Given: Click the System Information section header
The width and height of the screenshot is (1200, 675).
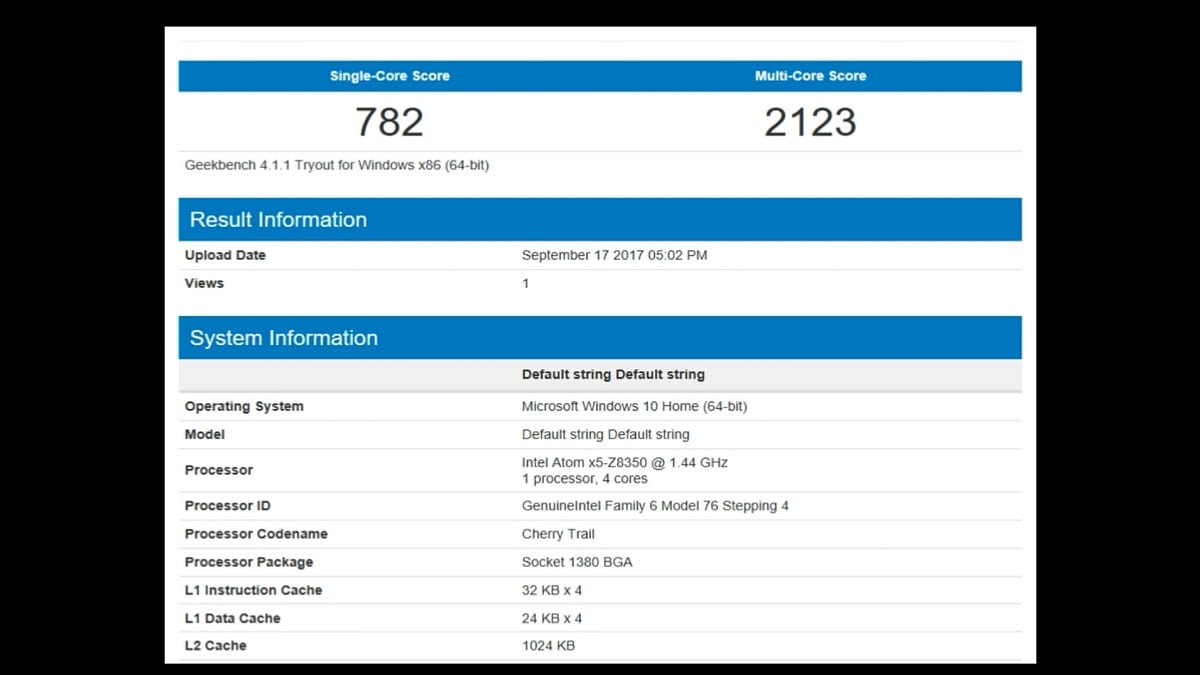Looking at the screenshot, I should click(x=283, y=337).
